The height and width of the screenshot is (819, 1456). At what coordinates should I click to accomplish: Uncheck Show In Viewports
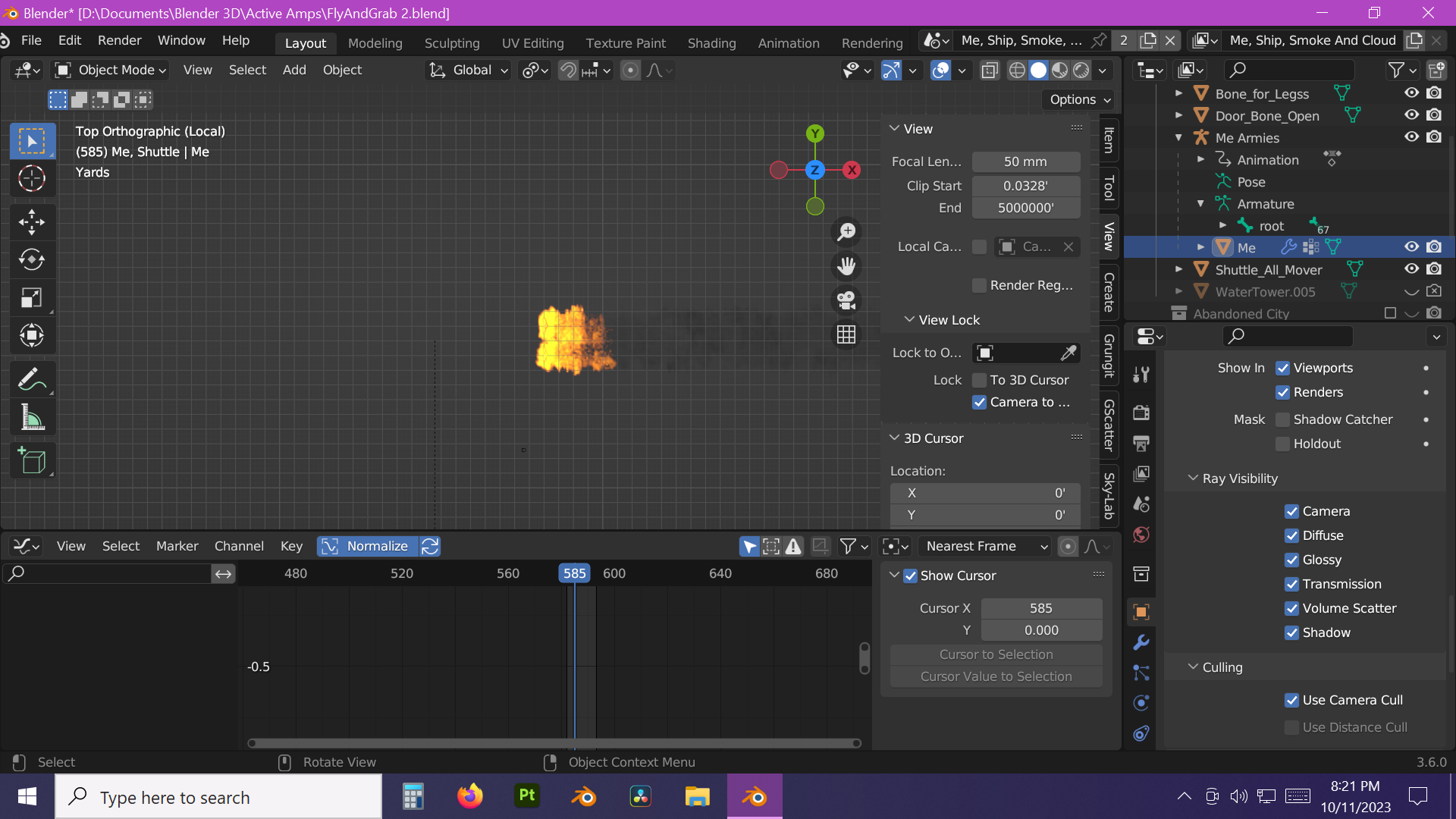[1283, 369]
